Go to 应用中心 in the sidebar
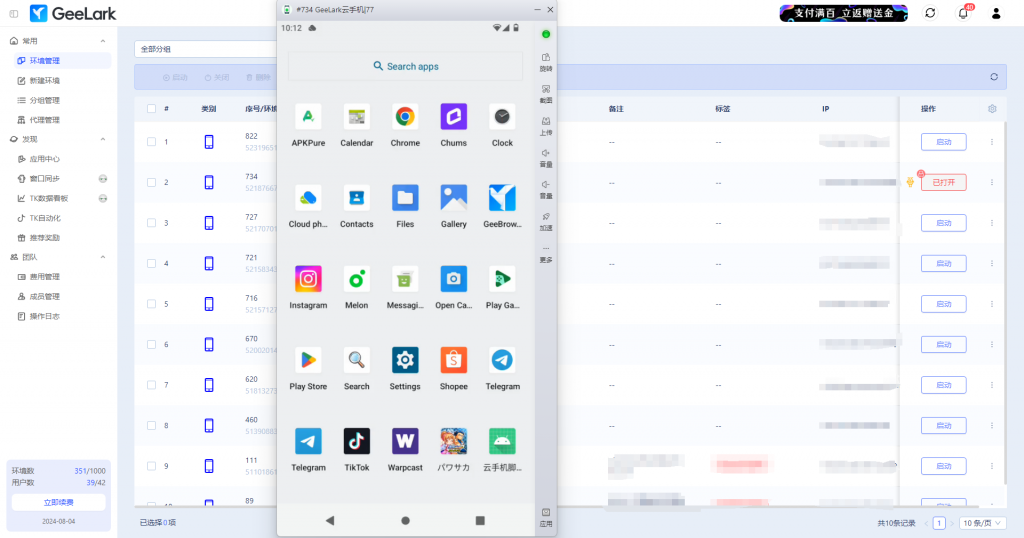This screenshot has width=1024, height=538. pyautogui.click(x=45, y=159)
